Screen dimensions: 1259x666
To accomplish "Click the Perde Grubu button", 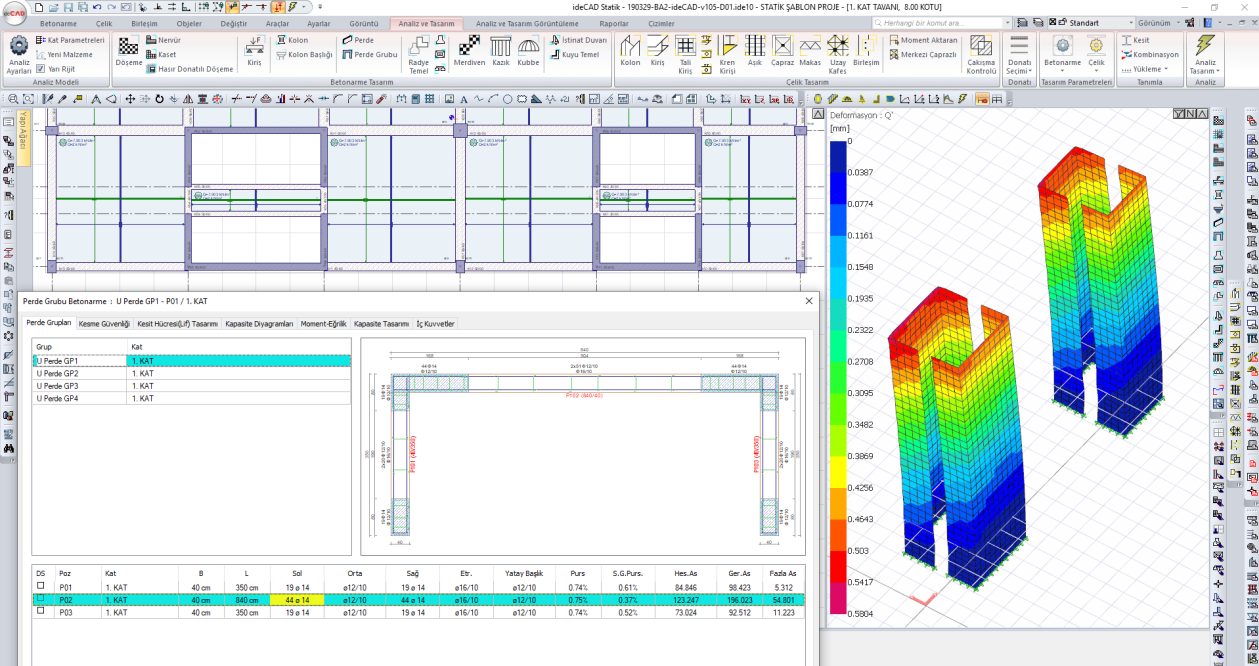I will (370, 55).
